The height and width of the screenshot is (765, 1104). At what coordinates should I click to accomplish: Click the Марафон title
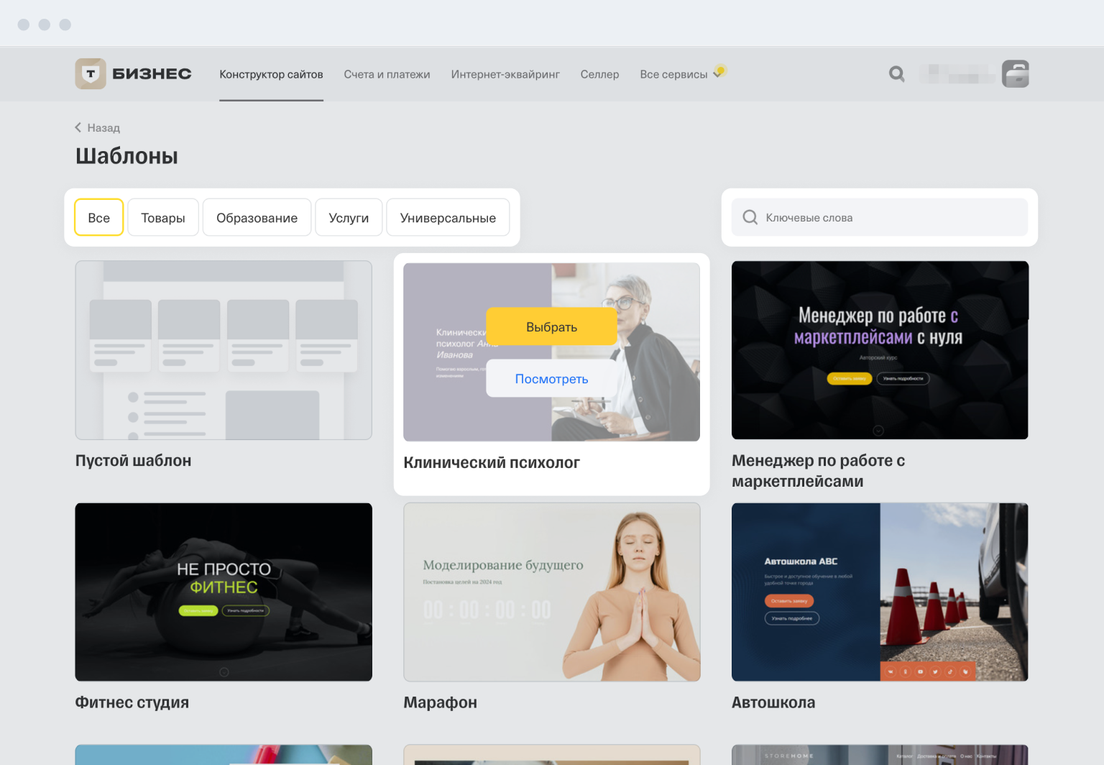coord(440,702)
